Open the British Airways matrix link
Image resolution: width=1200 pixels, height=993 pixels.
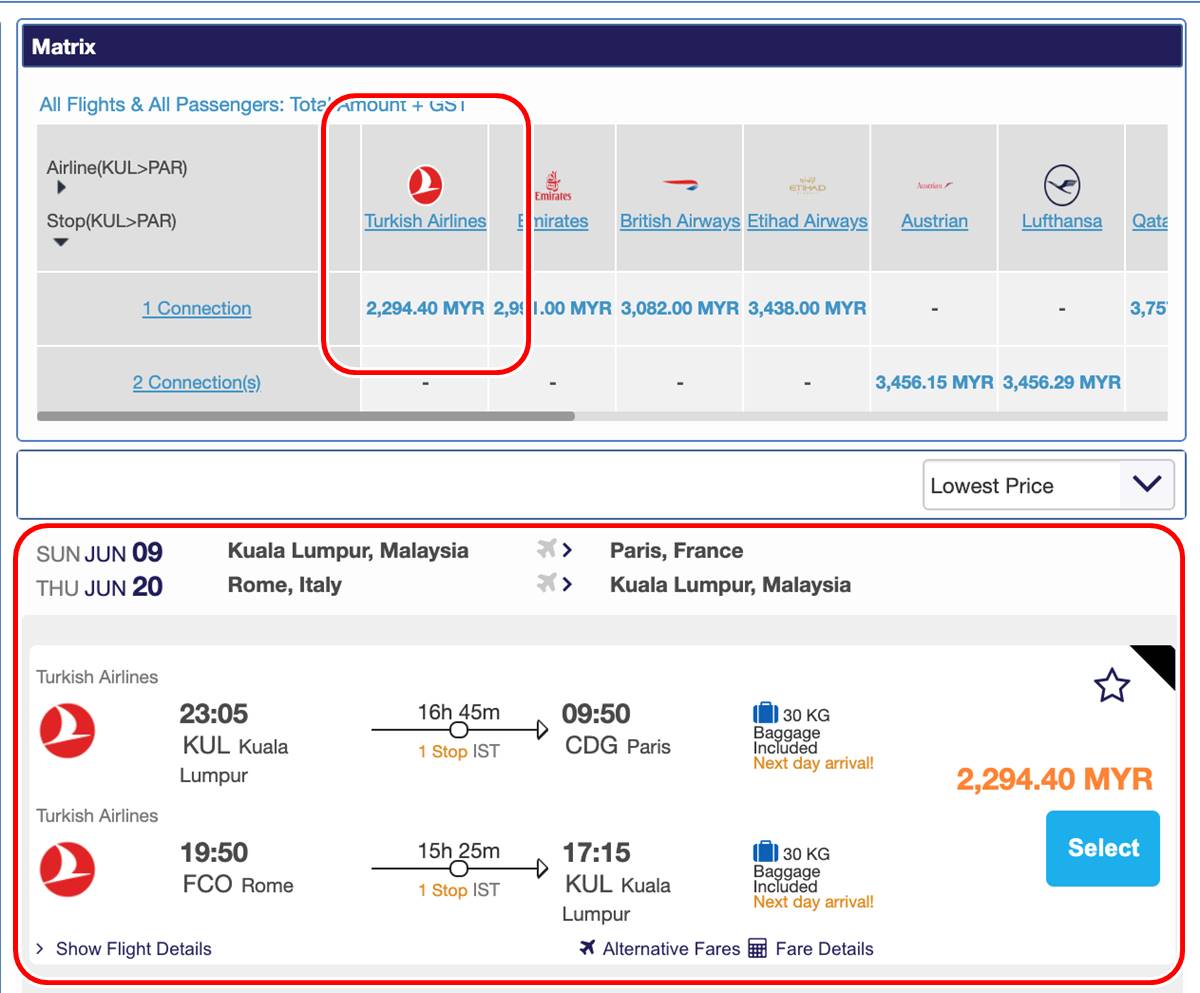tap(680, 221)
